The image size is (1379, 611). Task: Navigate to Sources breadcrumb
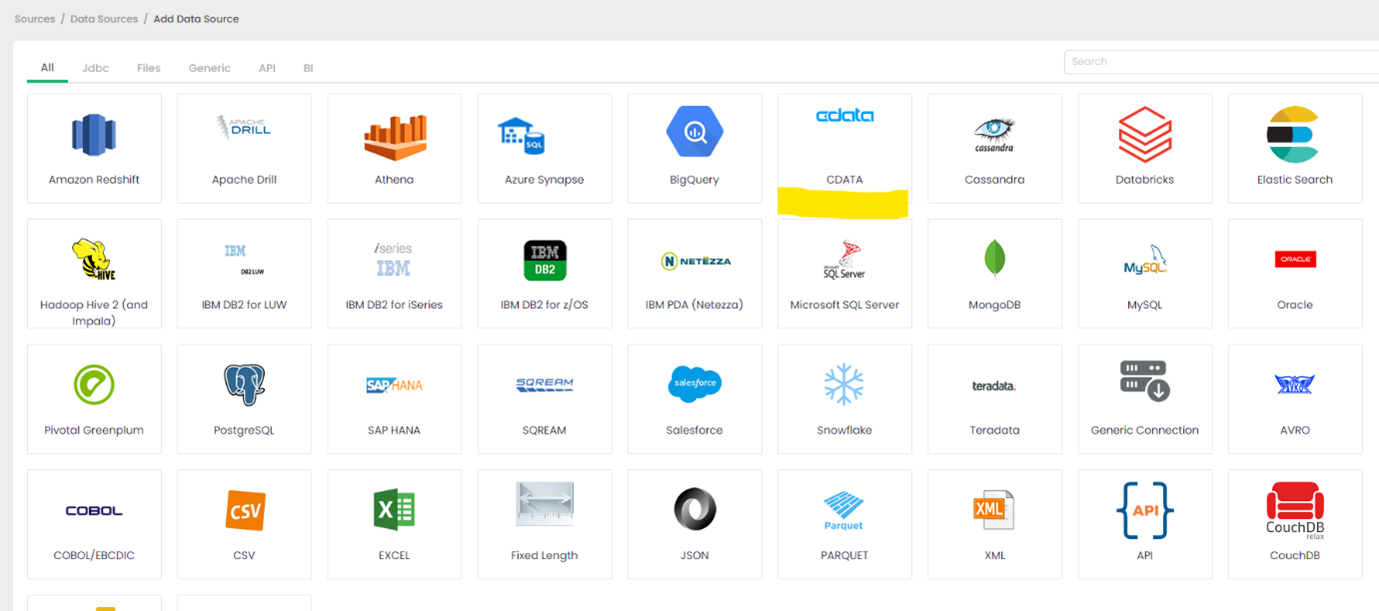[35, 19]
